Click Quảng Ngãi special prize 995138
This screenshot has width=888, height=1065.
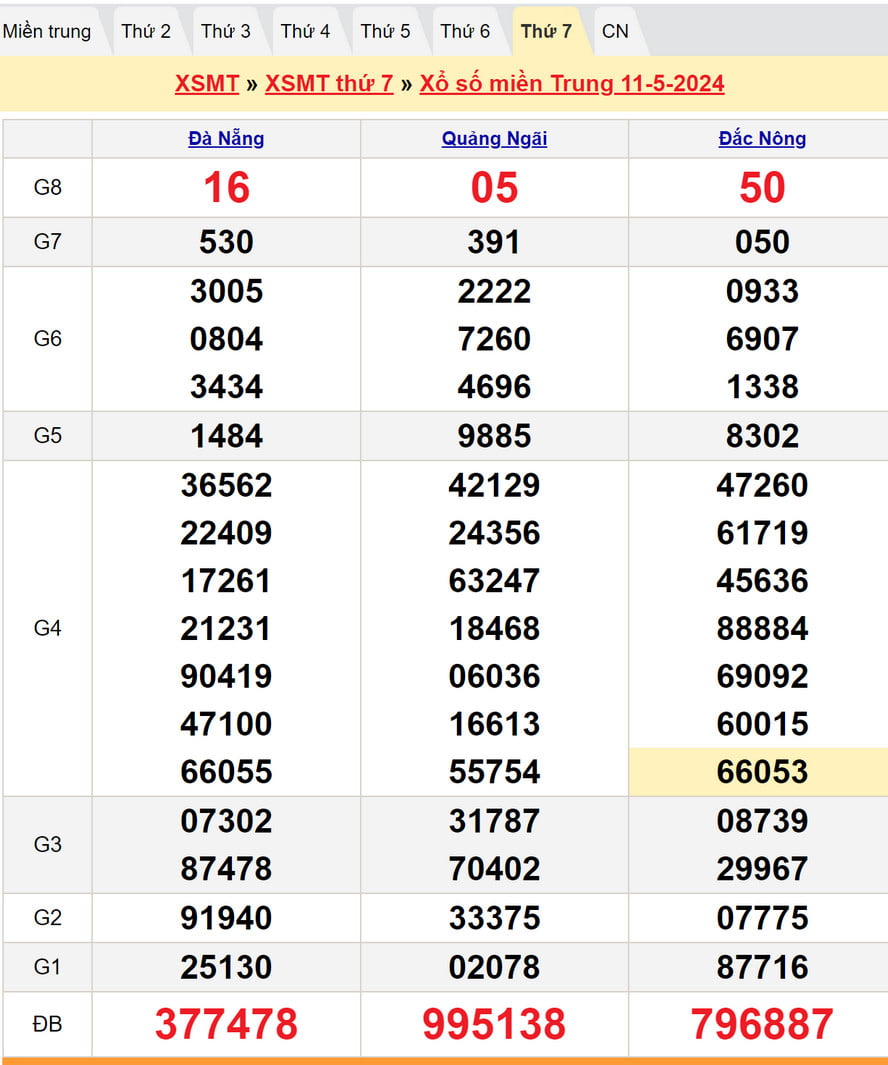[x=494, y=1024]
